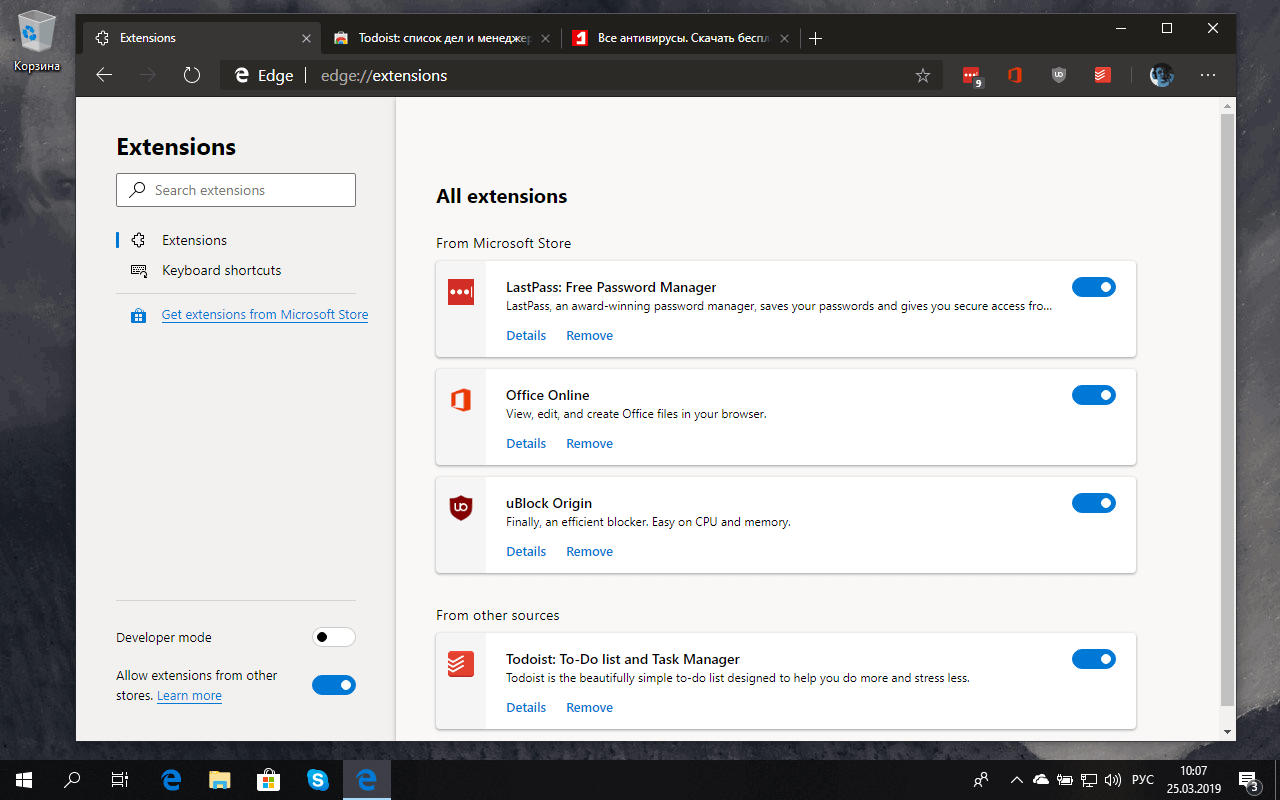The image size is (1280, 800).
Task: Toggle Allow extensions from other stores
Action: point(334,685)
